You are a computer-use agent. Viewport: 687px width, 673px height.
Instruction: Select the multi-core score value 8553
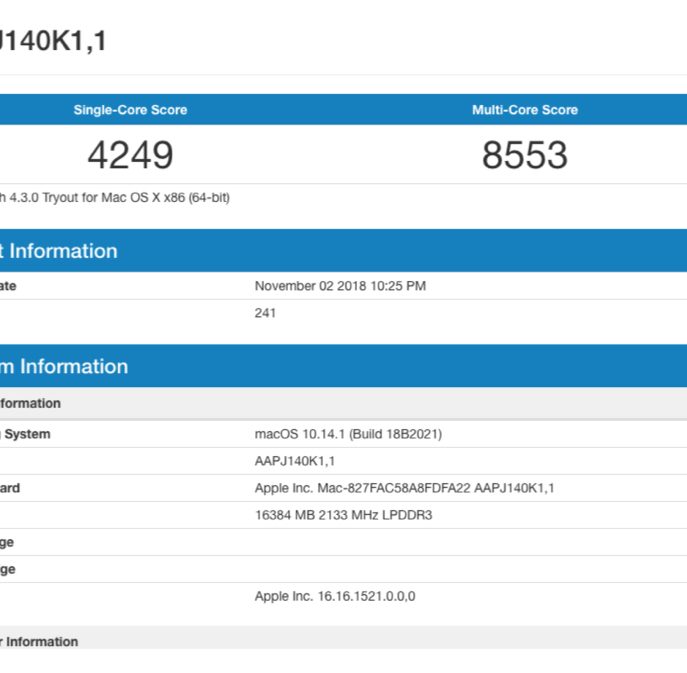click(524, 155)
